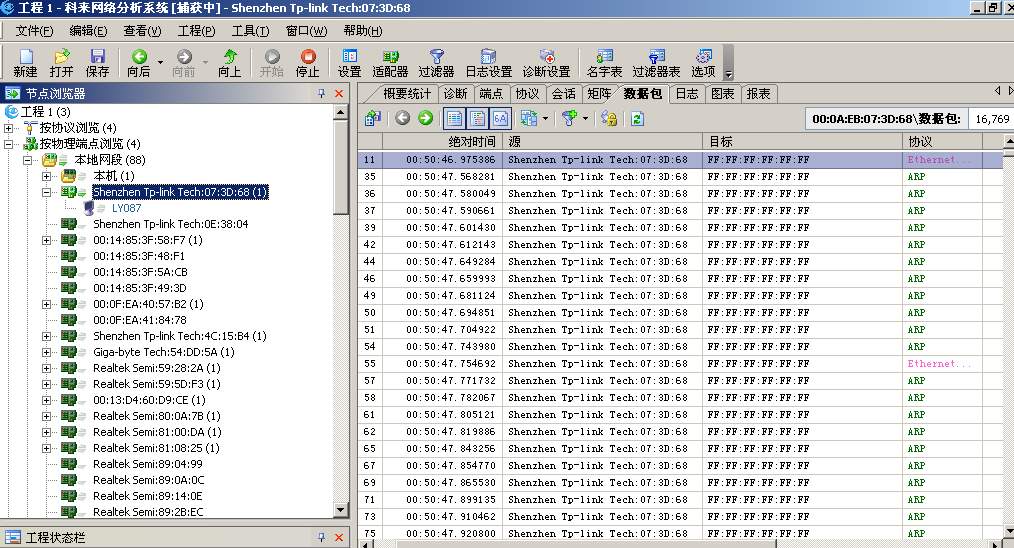Viewport: 1014px width, 548px height.
Task: Open the 适配器 (Adapter) settings icon
Action: coord(390,63)
